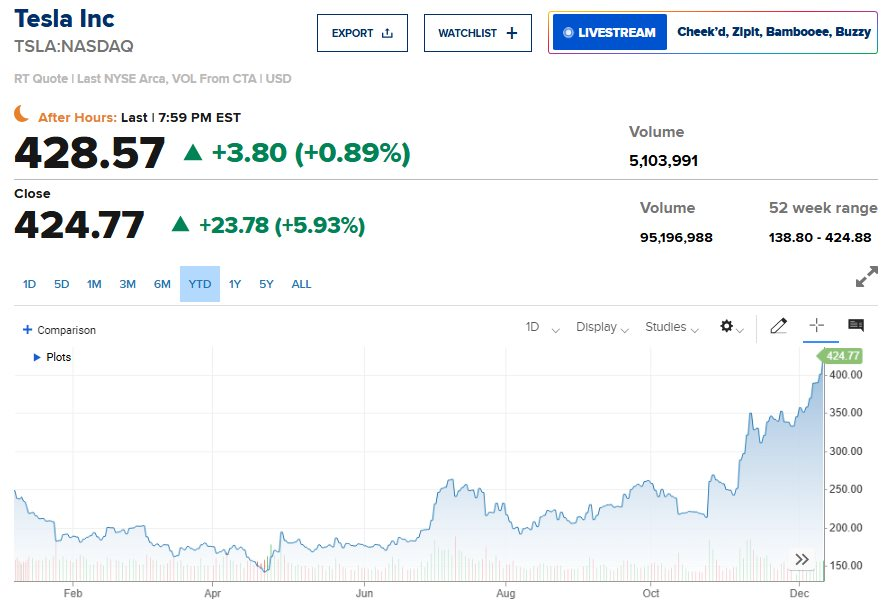Click the plus icon to add Comparison
Viewport: 885px width, 614px height.
[27, 330]
